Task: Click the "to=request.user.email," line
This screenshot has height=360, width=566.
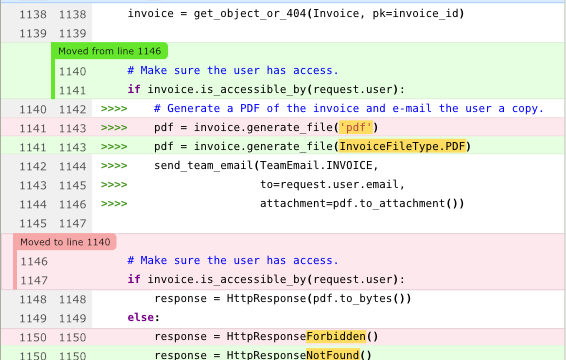Action: pyautogui.click(x=332, y=185)
